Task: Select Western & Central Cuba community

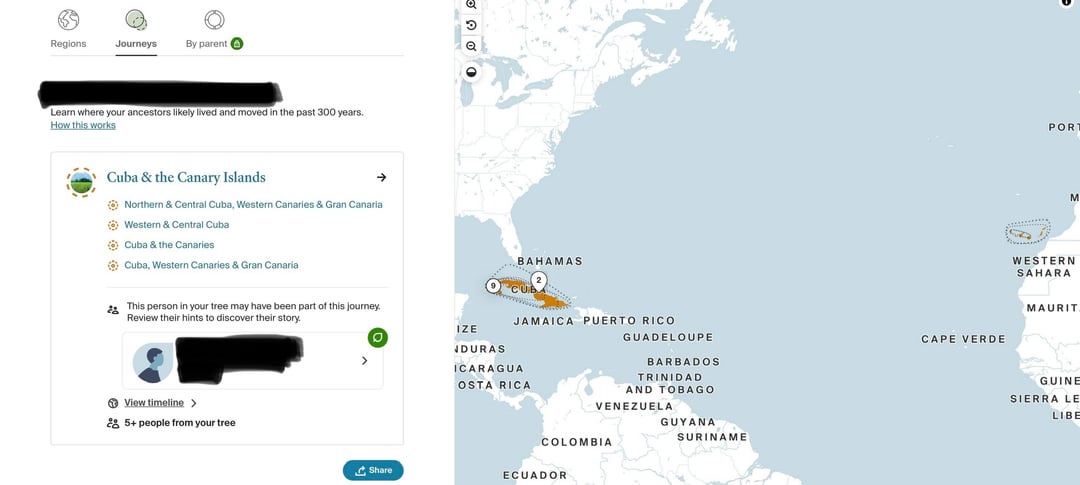Action: pos(176,225)
